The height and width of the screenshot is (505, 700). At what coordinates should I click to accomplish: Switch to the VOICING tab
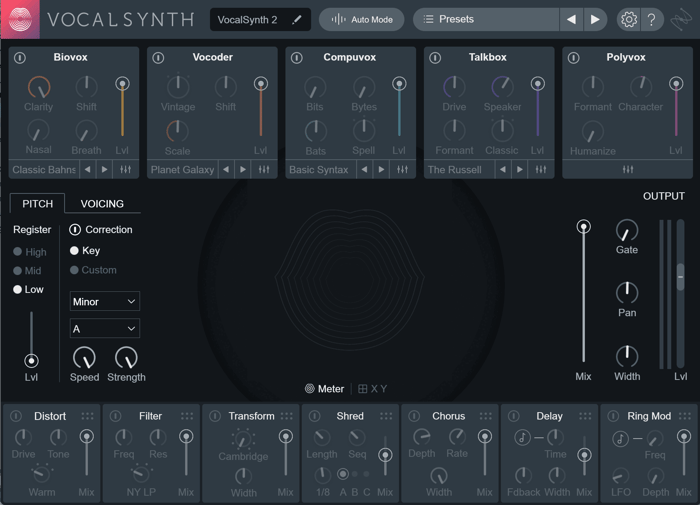pos(102,204)
